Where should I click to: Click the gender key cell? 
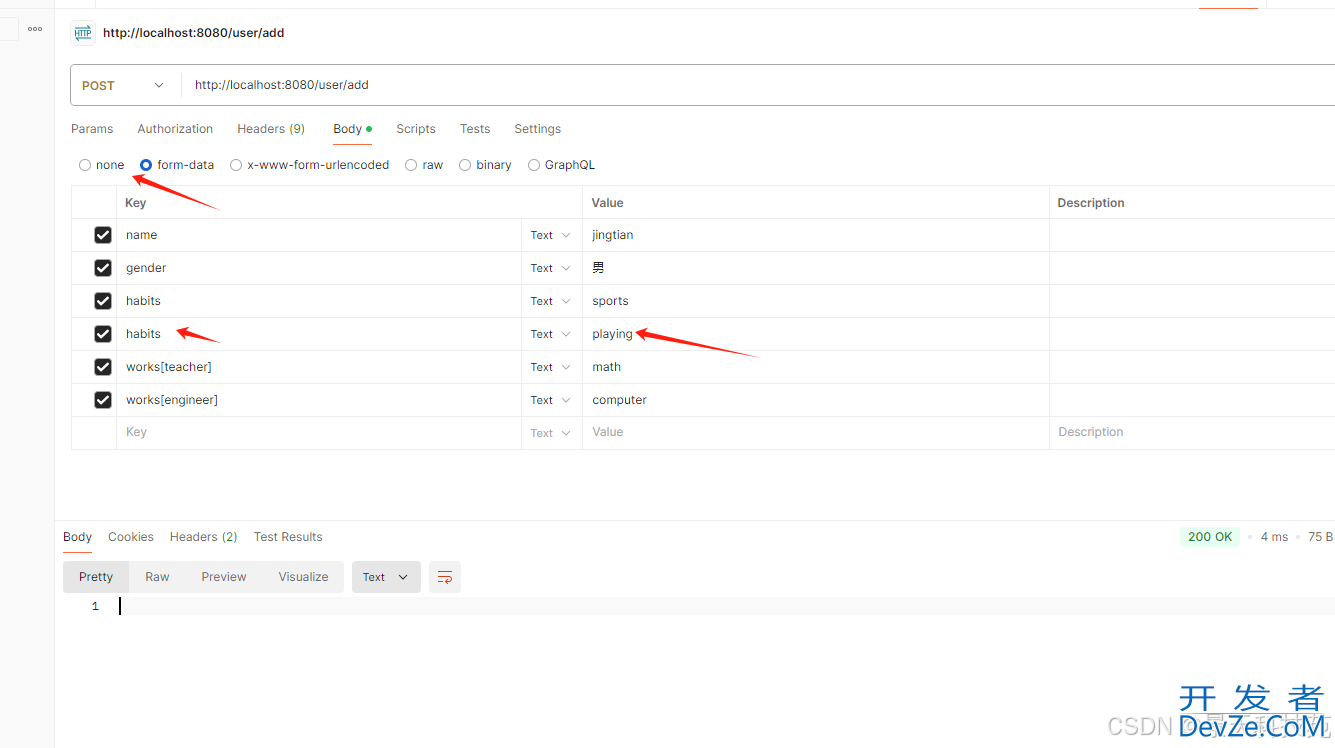click(x=319, y=268)
